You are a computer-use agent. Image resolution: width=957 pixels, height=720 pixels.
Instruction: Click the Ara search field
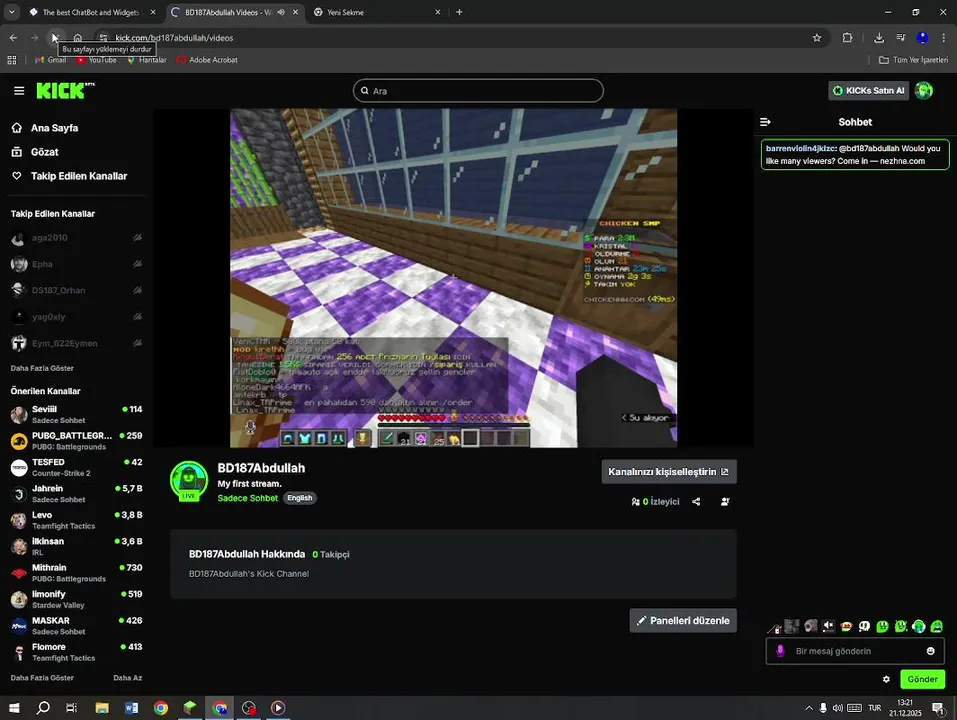click(x=478, y=90)
